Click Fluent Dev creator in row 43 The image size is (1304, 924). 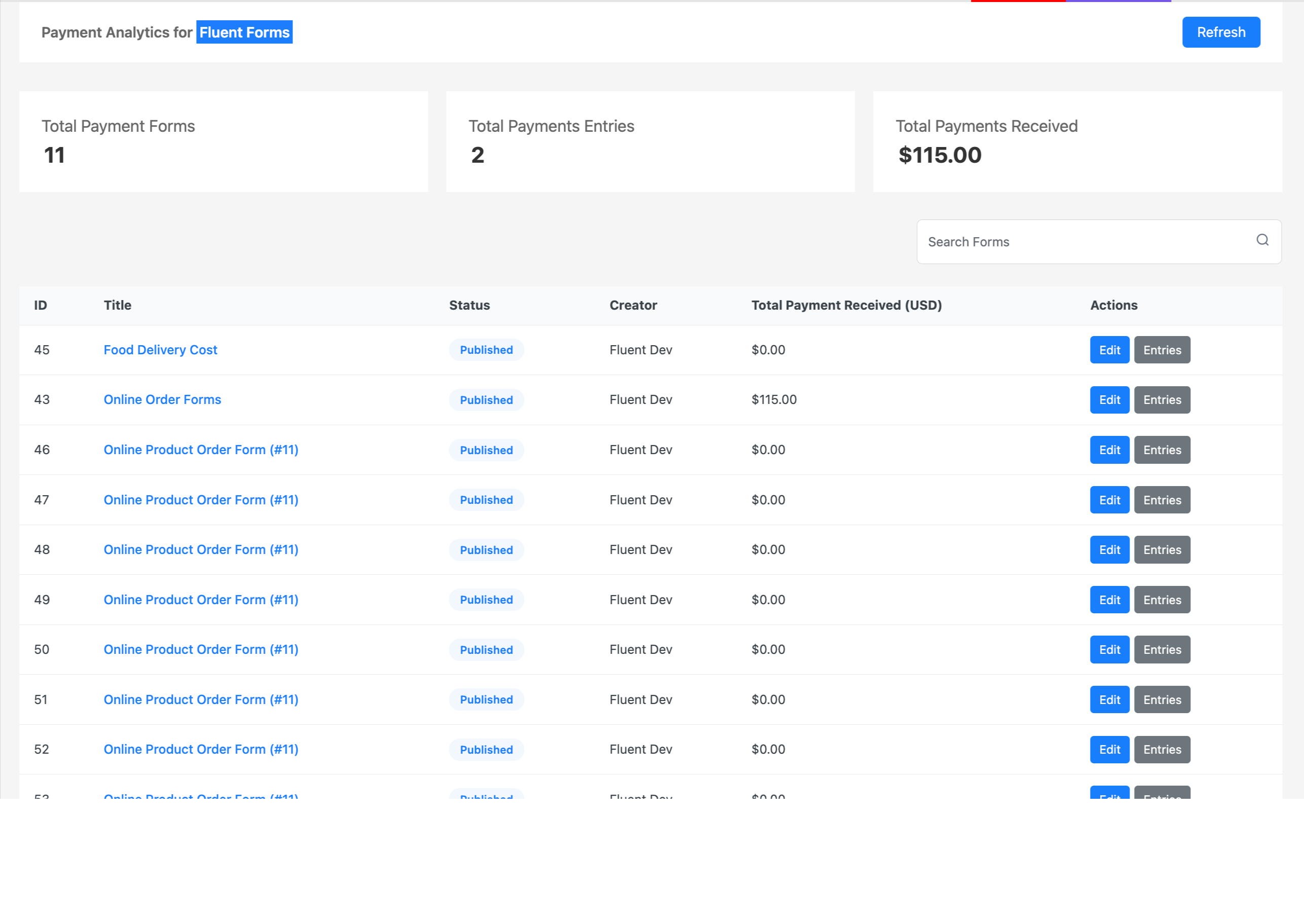tap(640, 399)
